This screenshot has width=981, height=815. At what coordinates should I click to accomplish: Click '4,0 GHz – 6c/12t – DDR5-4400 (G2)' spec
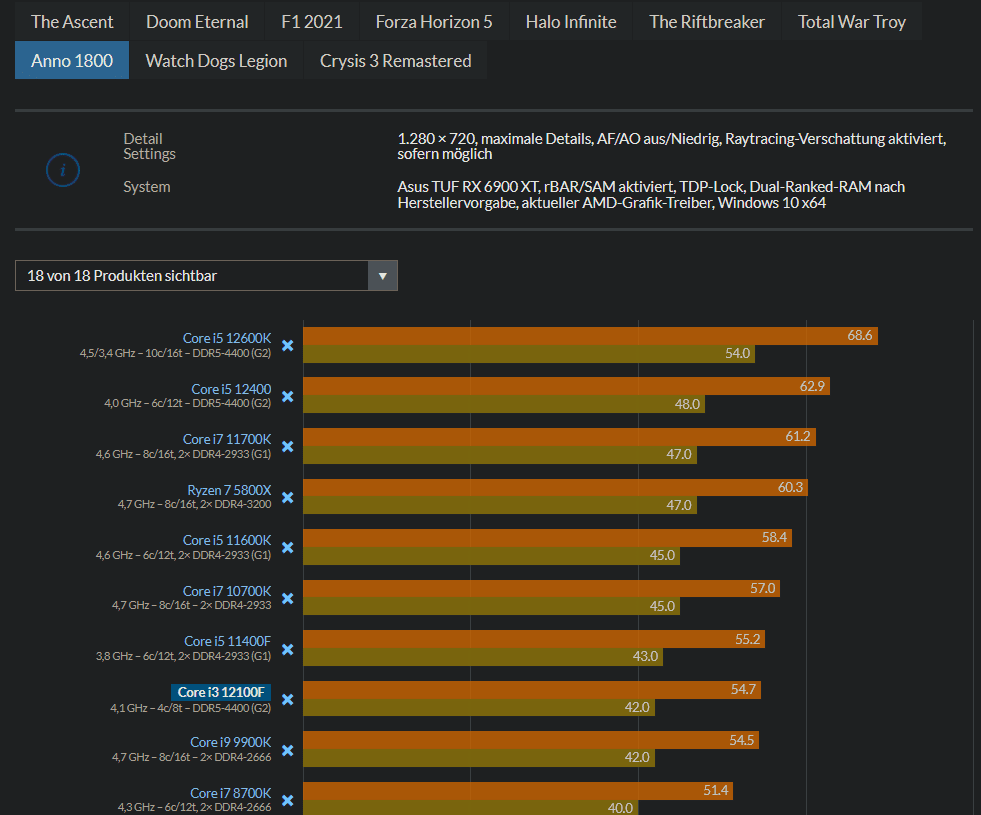tap(188, 403)
